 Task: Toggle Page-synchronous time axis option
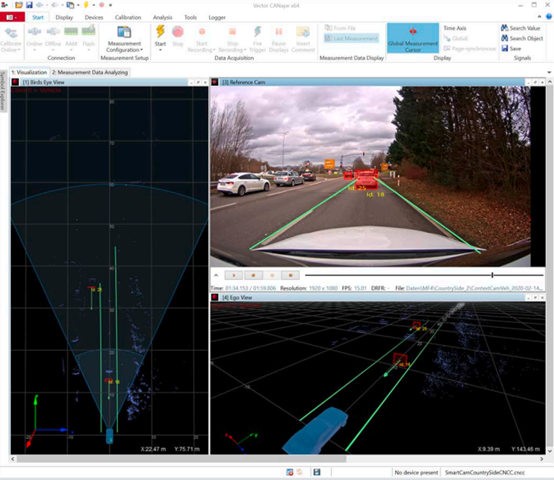click(x=470, y=48)
